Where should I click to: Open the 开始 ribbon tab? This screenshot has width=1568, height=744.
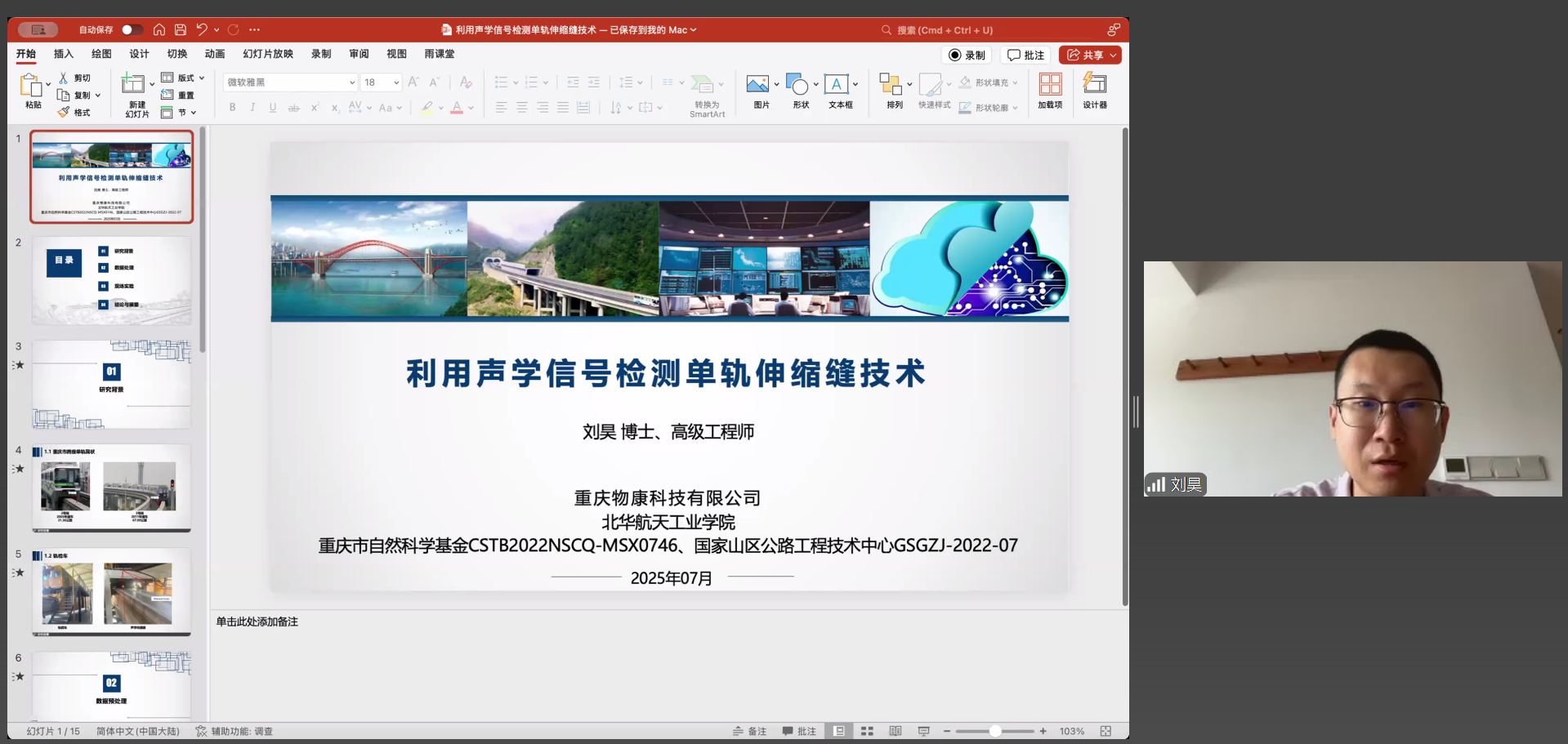(x=26, y=54)
